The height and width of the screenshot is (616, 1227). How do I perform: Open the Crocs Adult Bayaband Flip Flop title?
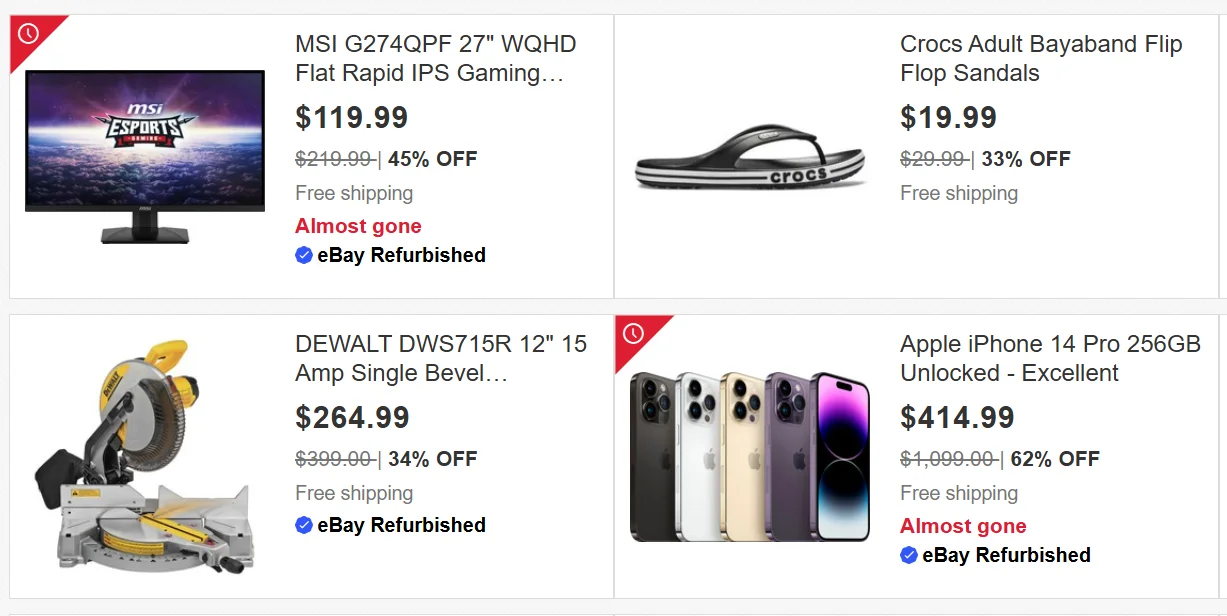pyautogui.click(x=1040, y=59)
